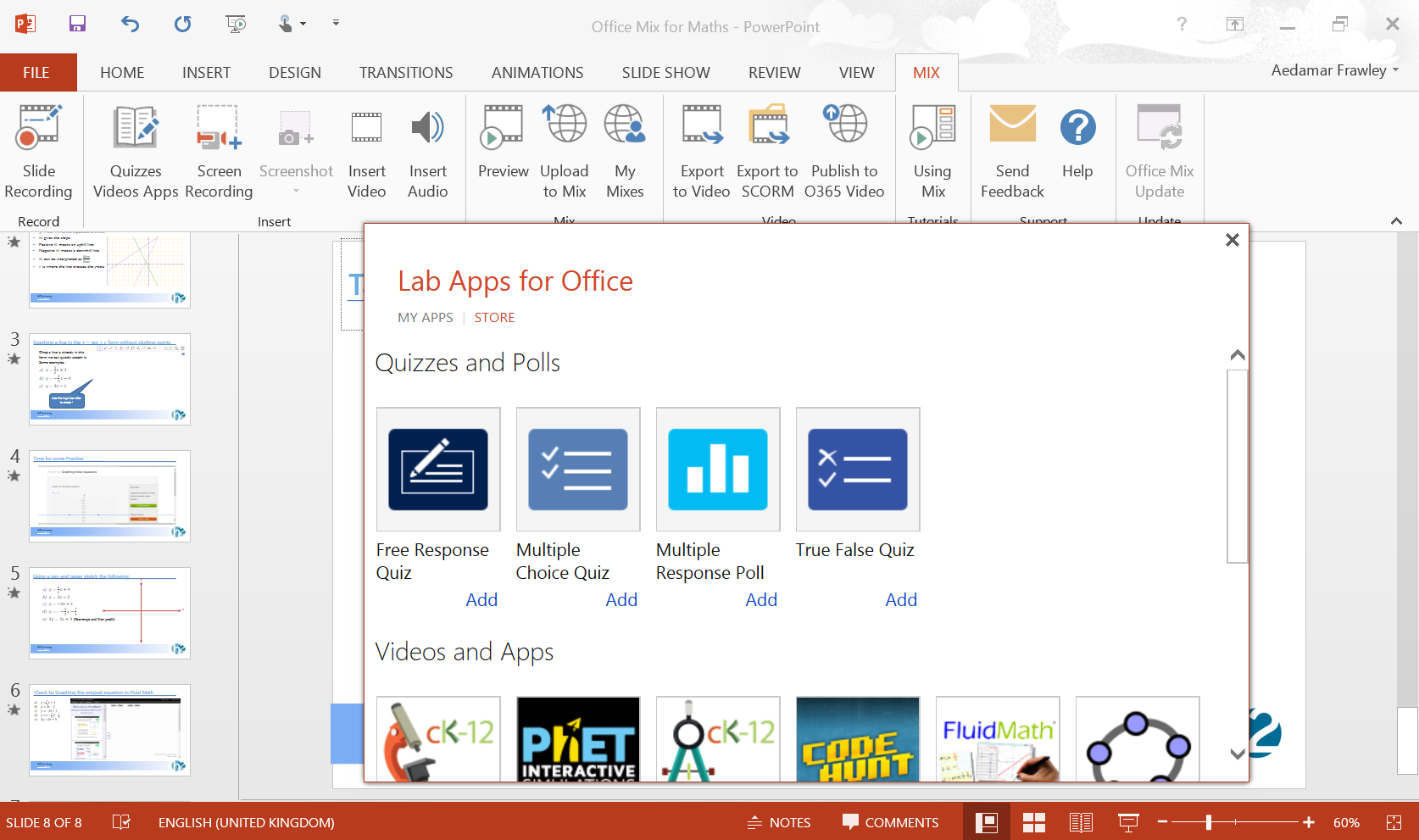
Task: Choose the FluidMath app tile
Action: [x=998, y=738]
